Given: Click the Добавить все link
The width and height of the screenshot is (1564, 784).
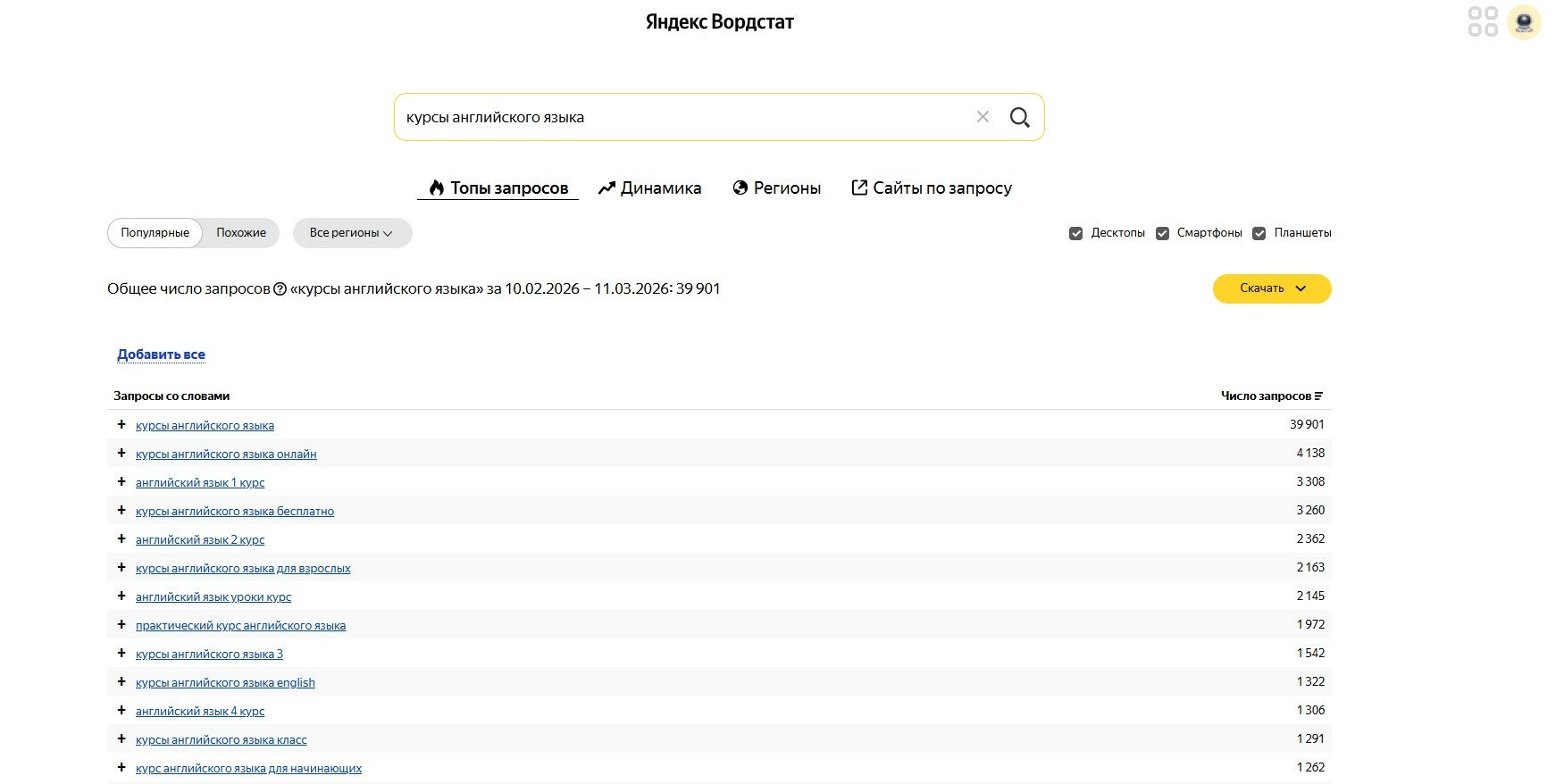Looking at the screenshot, I should (161, 354).
